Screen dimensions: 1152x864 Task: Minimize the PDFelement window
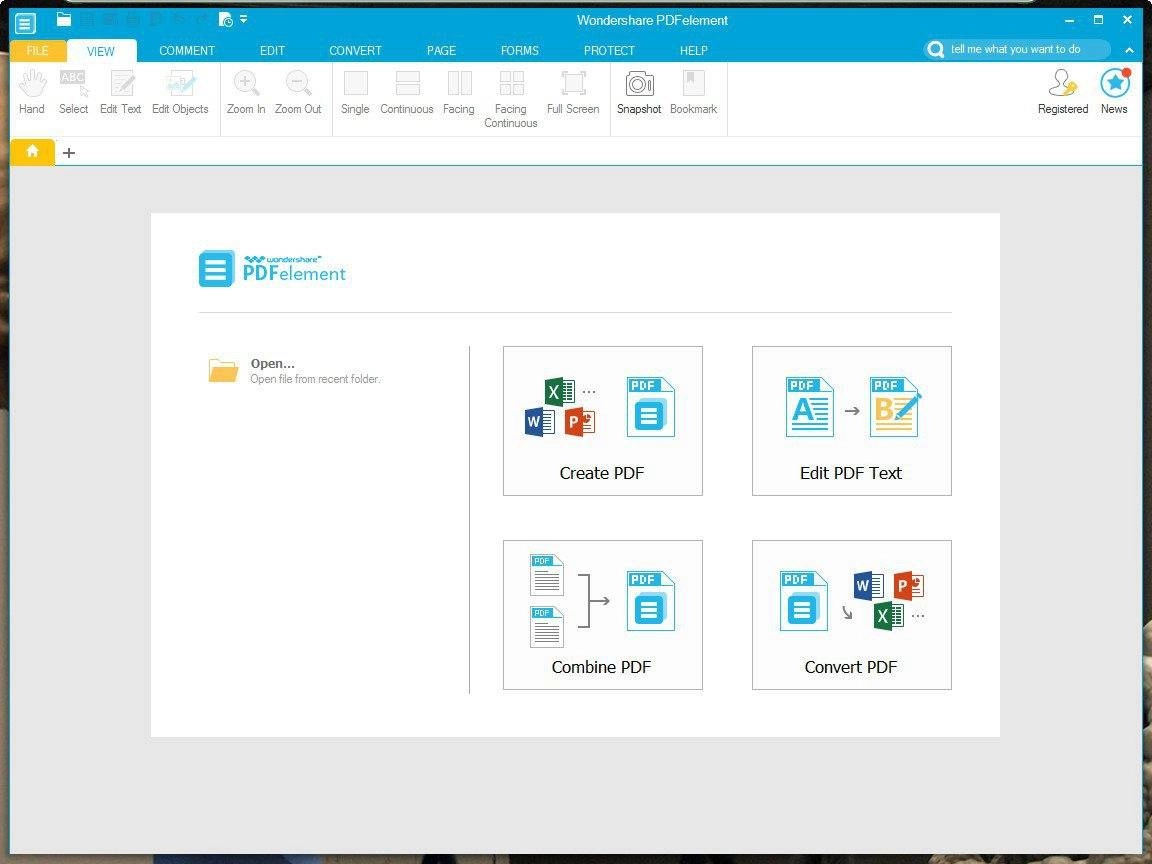1069,21
